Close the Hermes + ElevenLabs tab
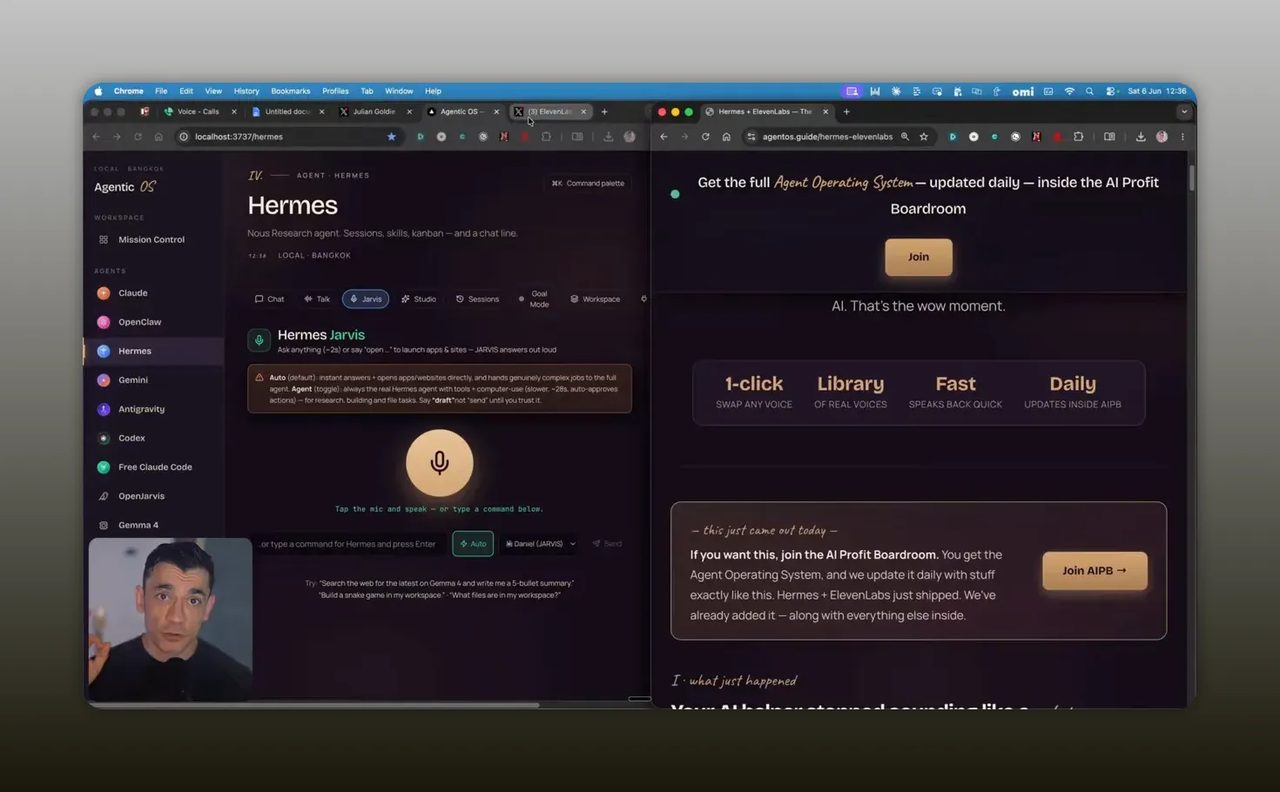Screen dimensions: 1280x792 [x=826, y=112]
